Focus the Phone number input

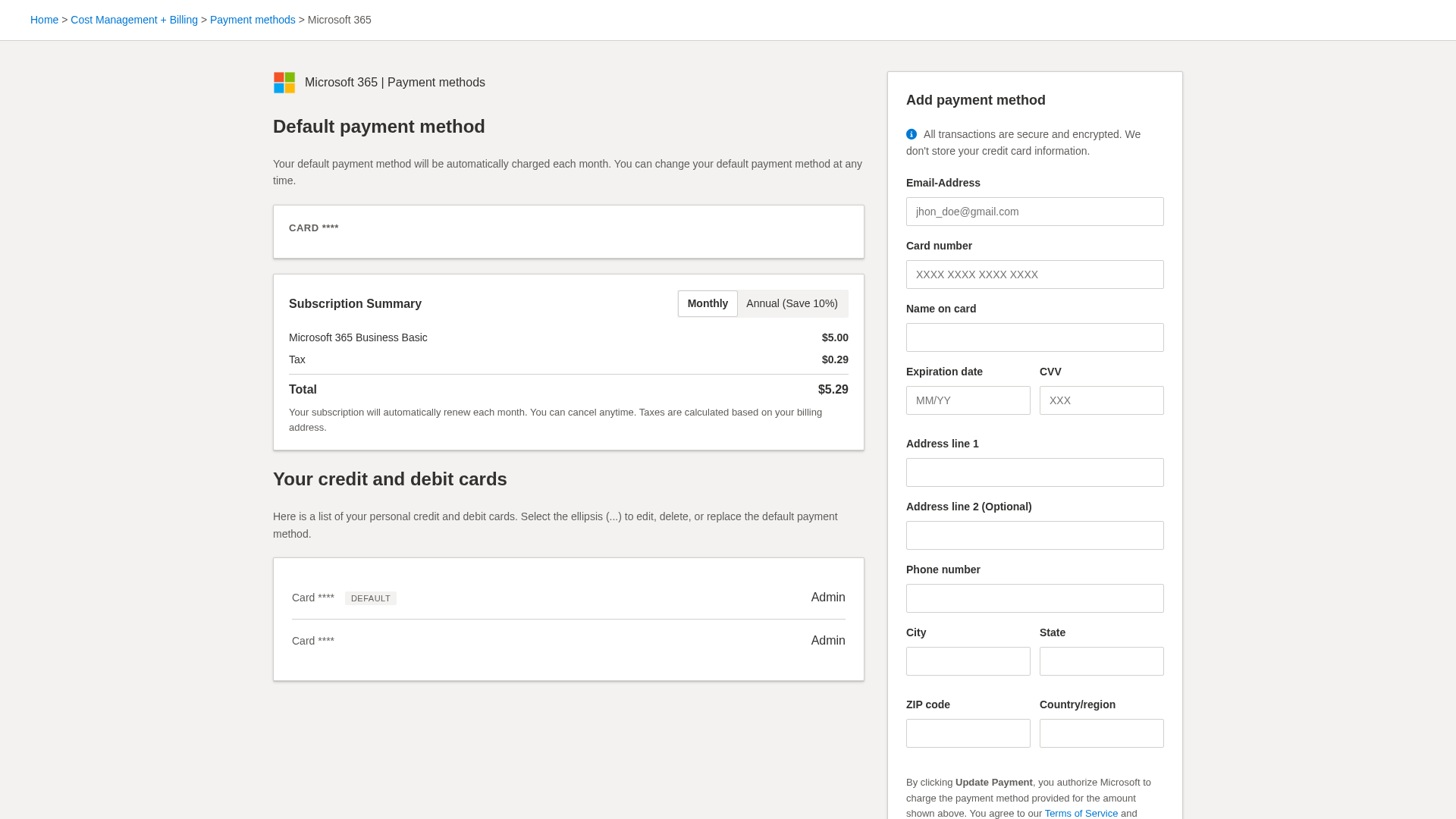point(1034,598)
